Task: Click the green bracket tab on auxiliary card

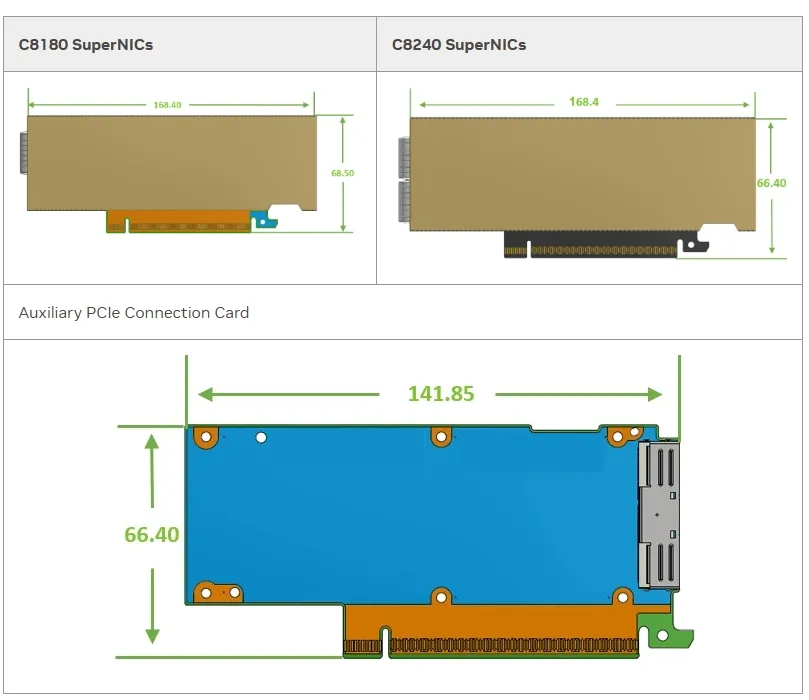Action: click(665, 630)
